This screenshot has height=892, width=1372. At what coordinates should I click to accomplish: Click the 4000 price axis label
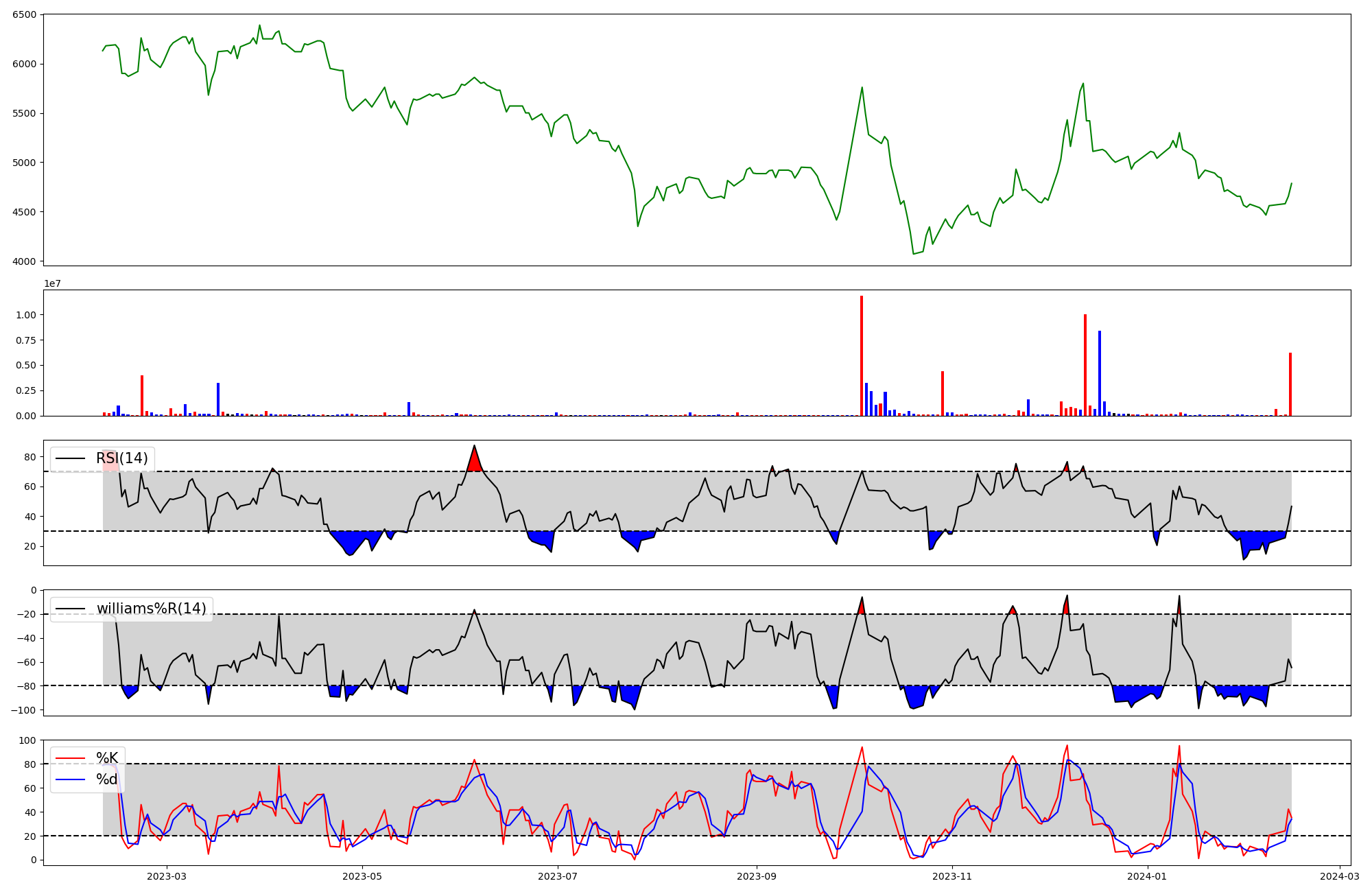pyautogui.click(x=25, y=261)
